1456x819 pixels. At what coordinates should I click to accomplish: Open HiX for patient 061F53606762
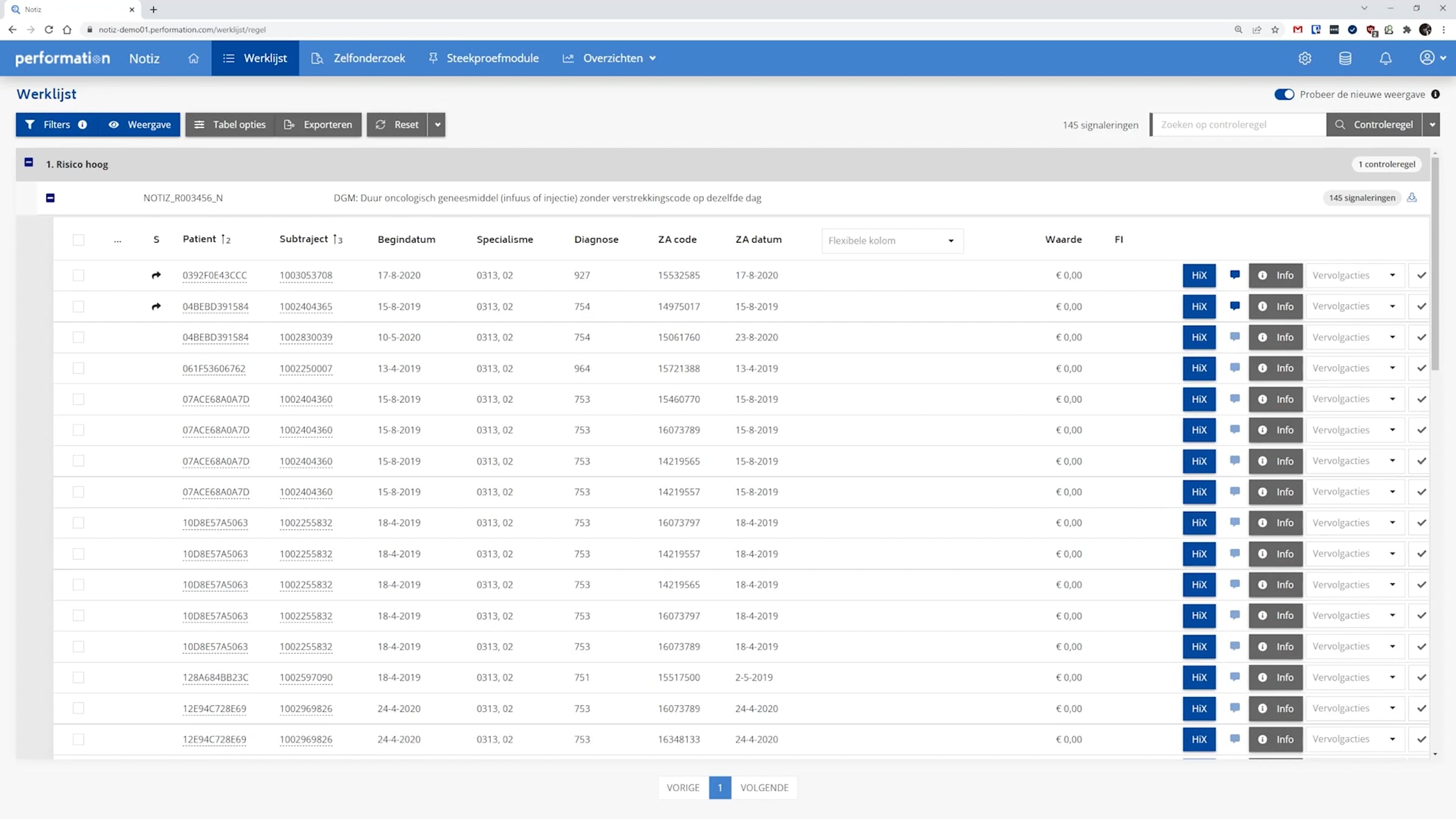pyautogui.click(x=1199, y=368)
